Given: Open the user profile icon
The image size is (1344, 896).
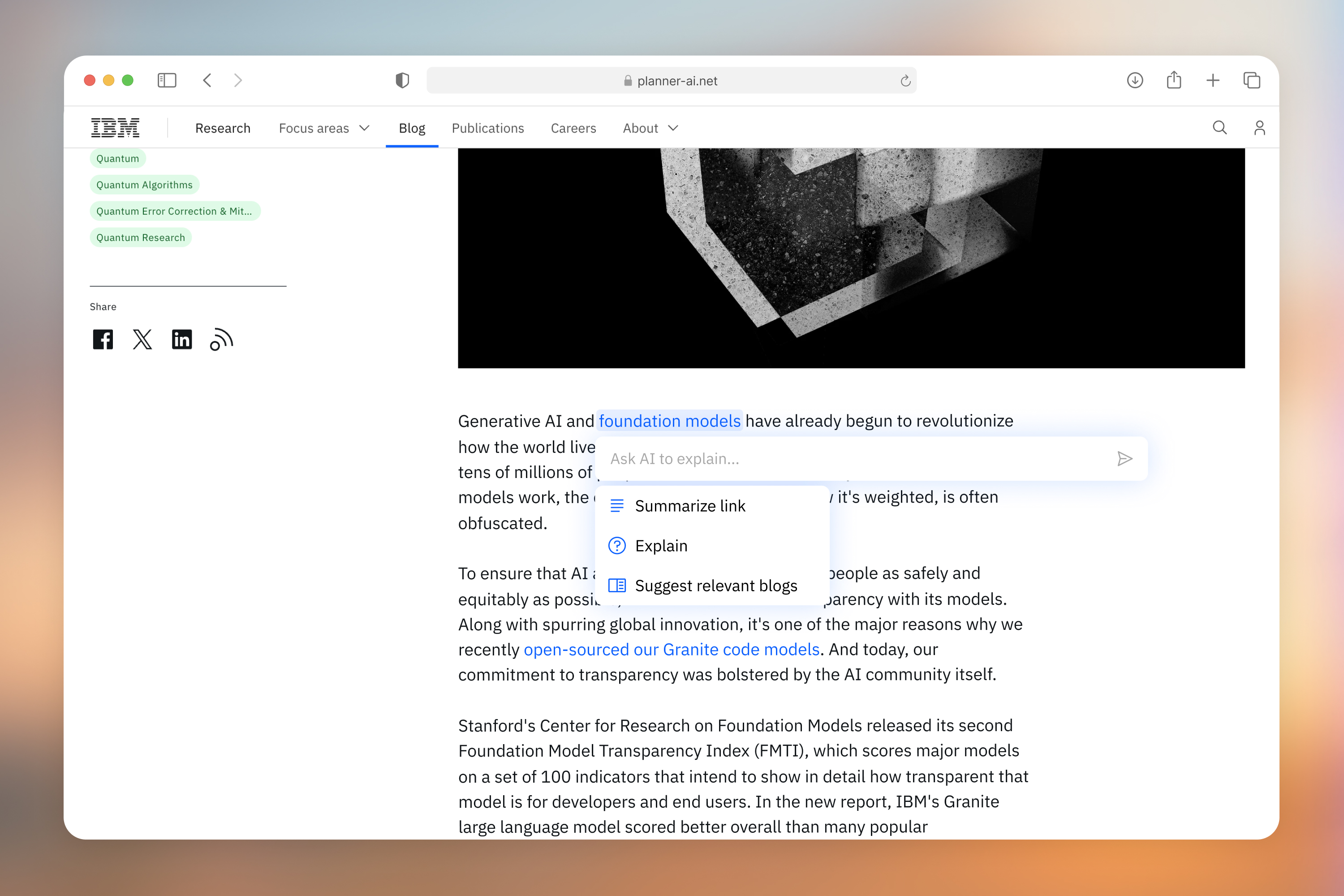Looking at the screenshot, I should [x=1259, y=128].
